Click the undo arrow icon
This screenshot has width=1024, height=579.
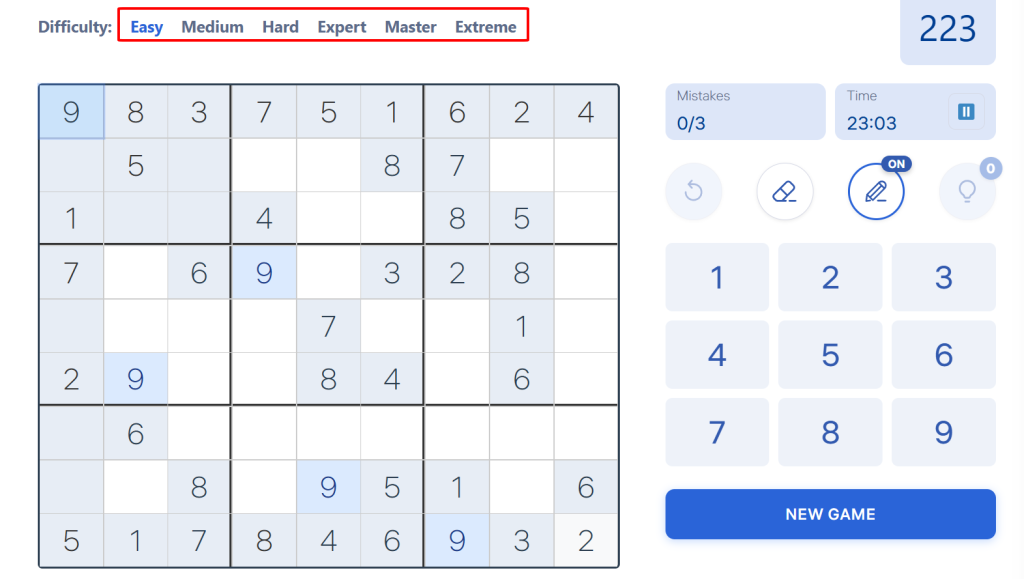coord(694,191)
